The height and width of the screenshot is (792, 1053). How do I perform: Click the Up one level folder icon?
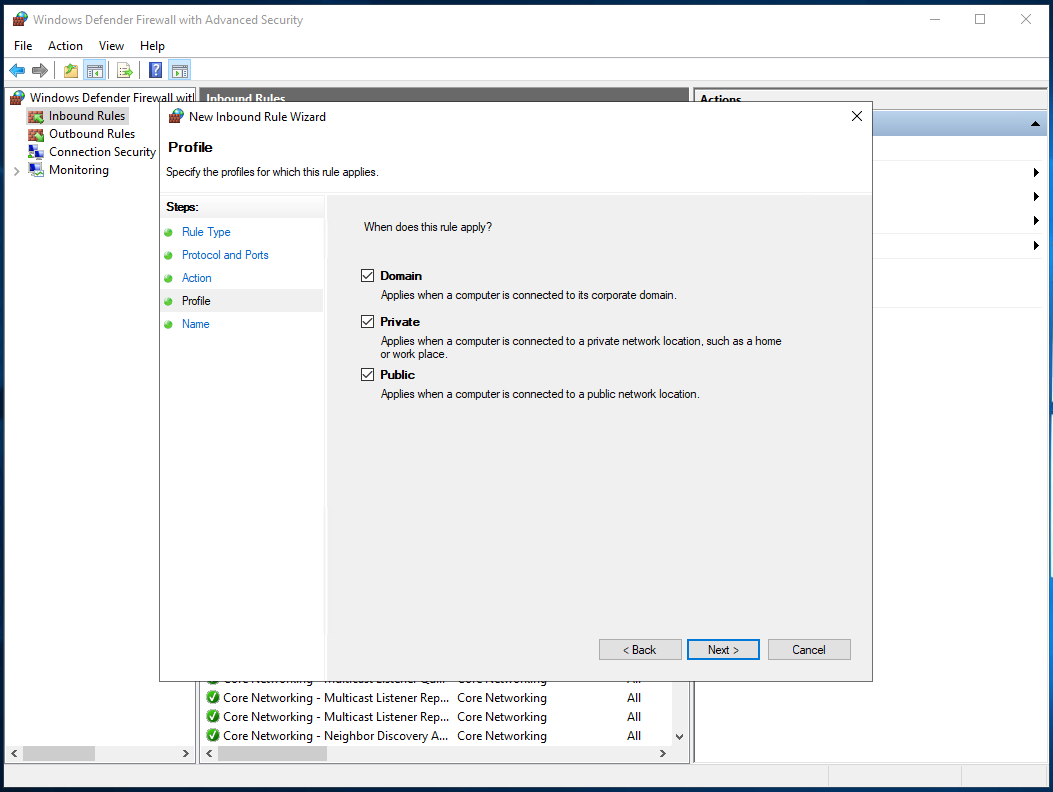(71, 70)
